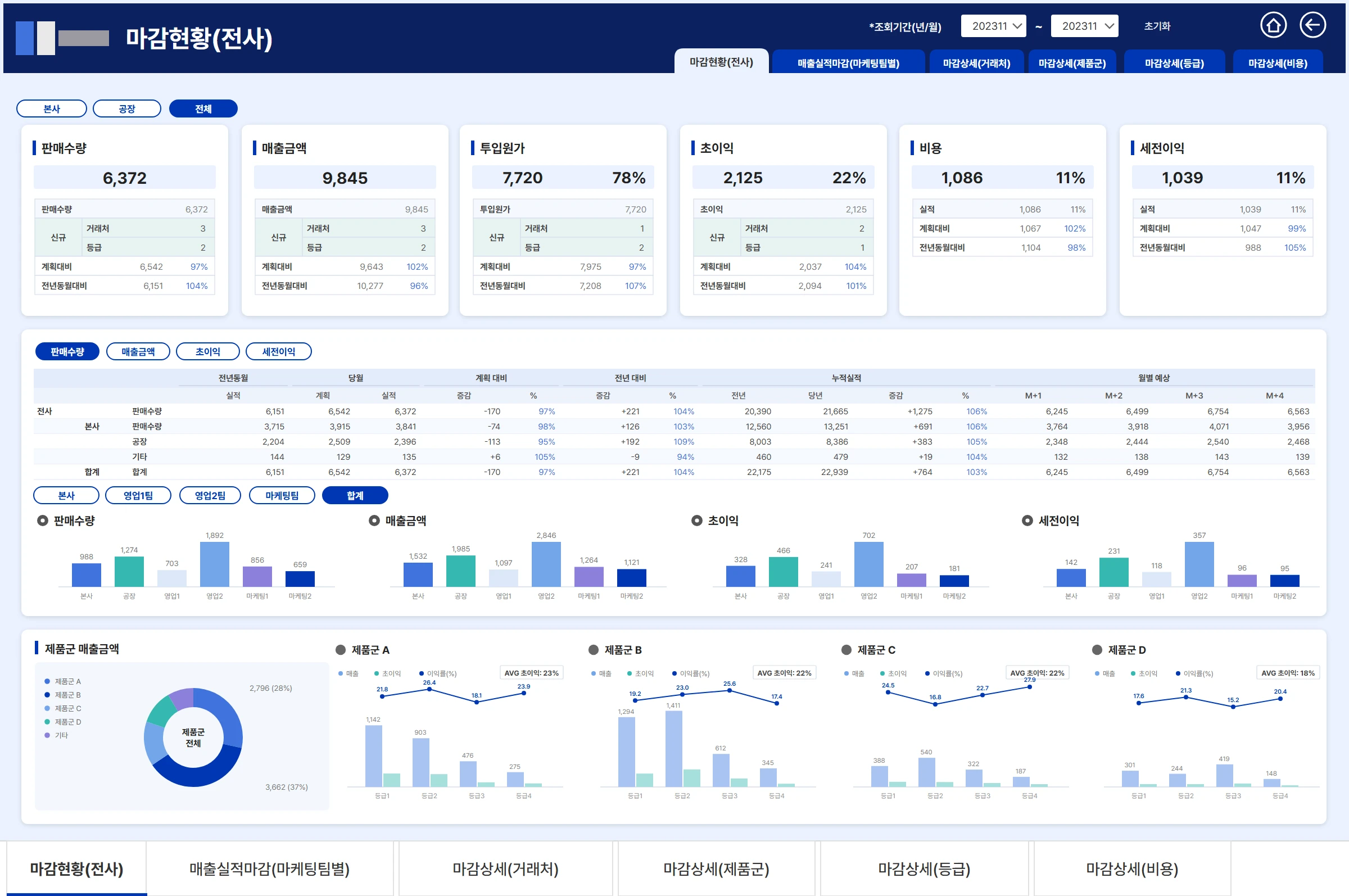The image size is (1349, 896).
Task: Click the 영업2 bar labeled 1,892
Action: [214, 564]
